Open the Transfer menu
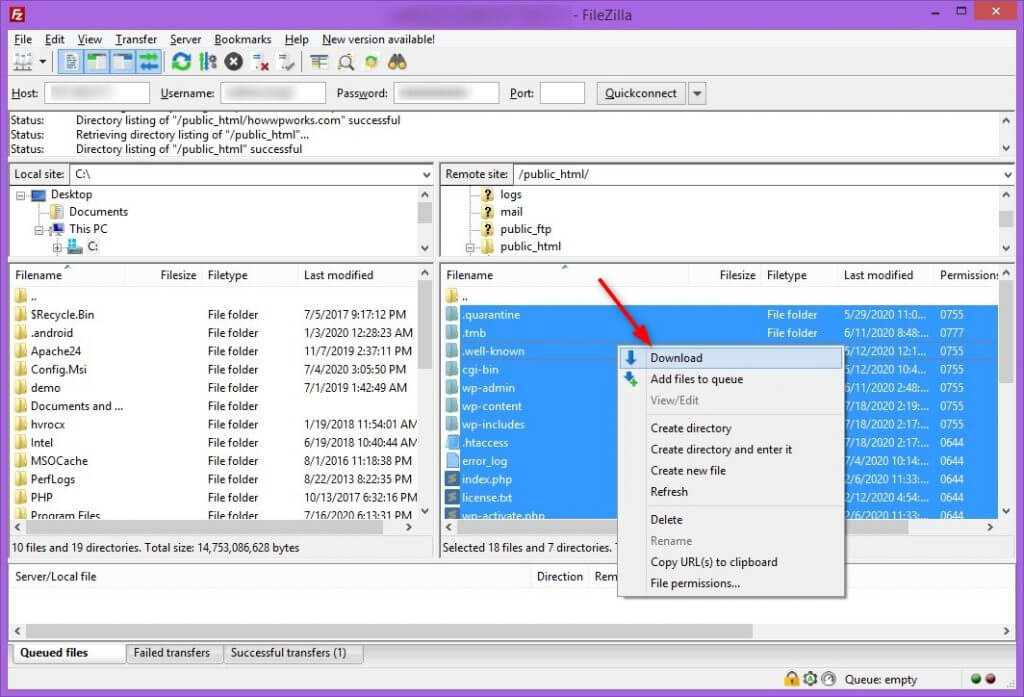The image size is (1024, 697). coord(136,39)
